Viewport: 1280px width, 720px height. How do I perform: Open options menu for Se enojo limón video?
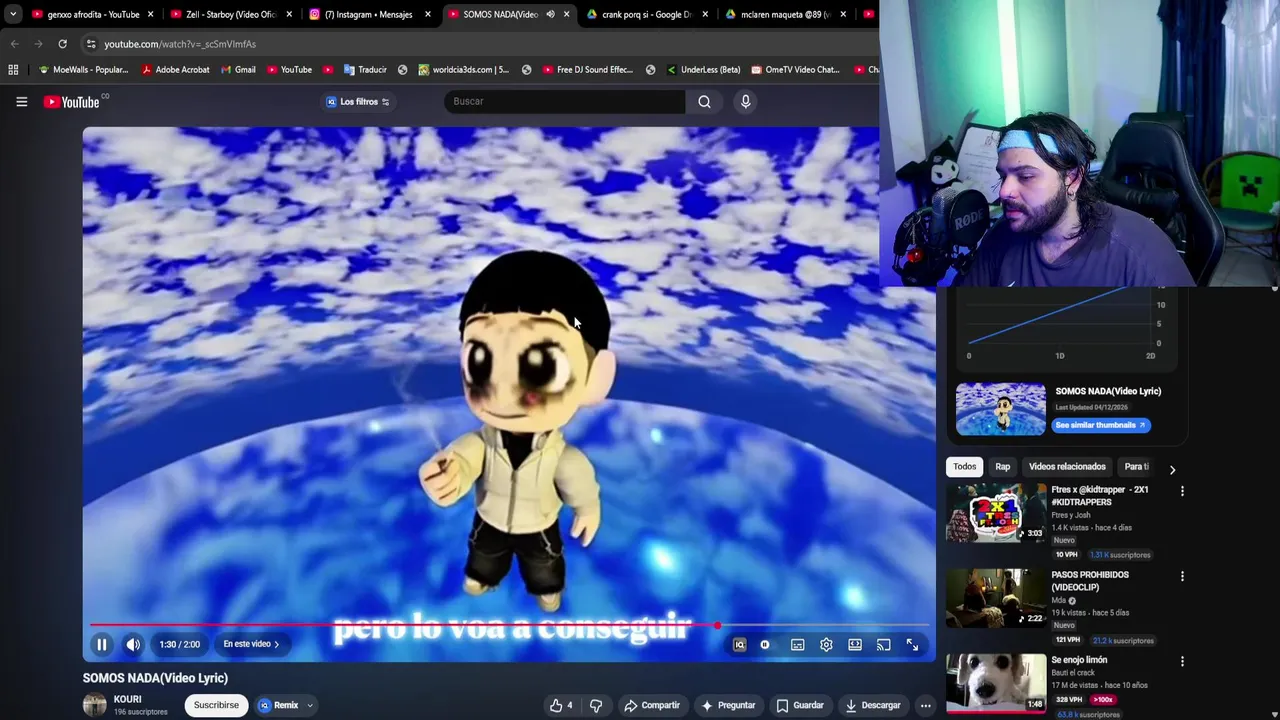(1182, 661)
